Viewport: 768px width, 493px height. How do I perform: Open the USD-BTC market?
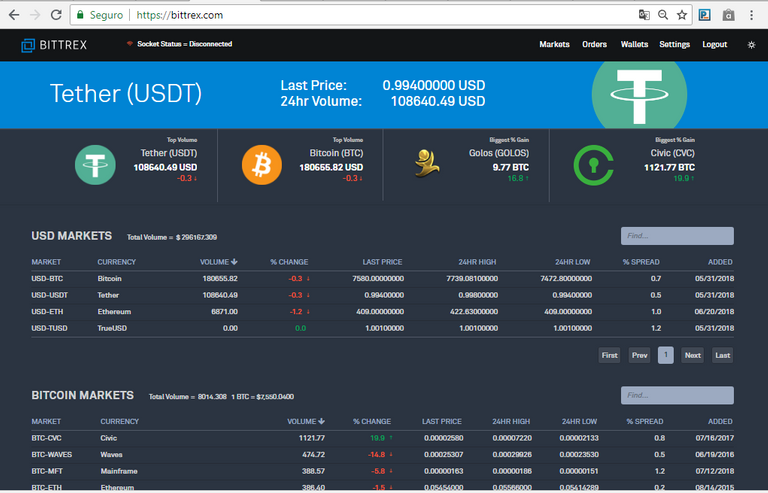point(47,279)
